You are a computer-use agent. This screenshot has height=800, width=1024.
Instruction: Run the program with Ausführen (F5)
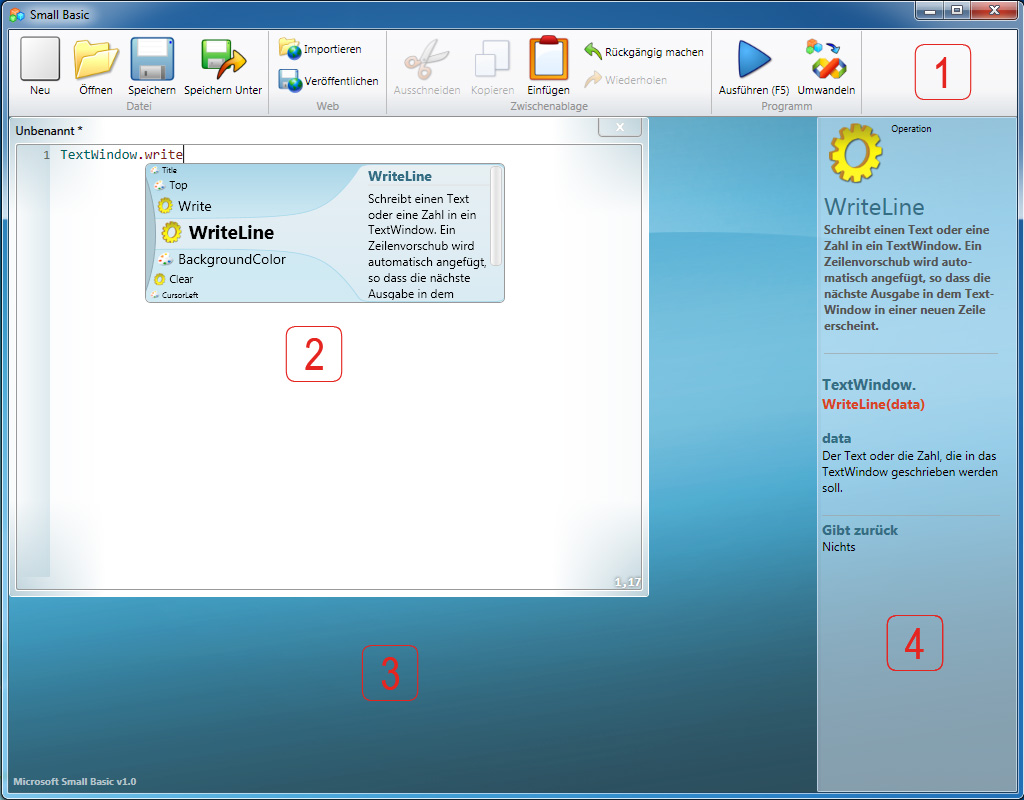[x=754, y=60]
